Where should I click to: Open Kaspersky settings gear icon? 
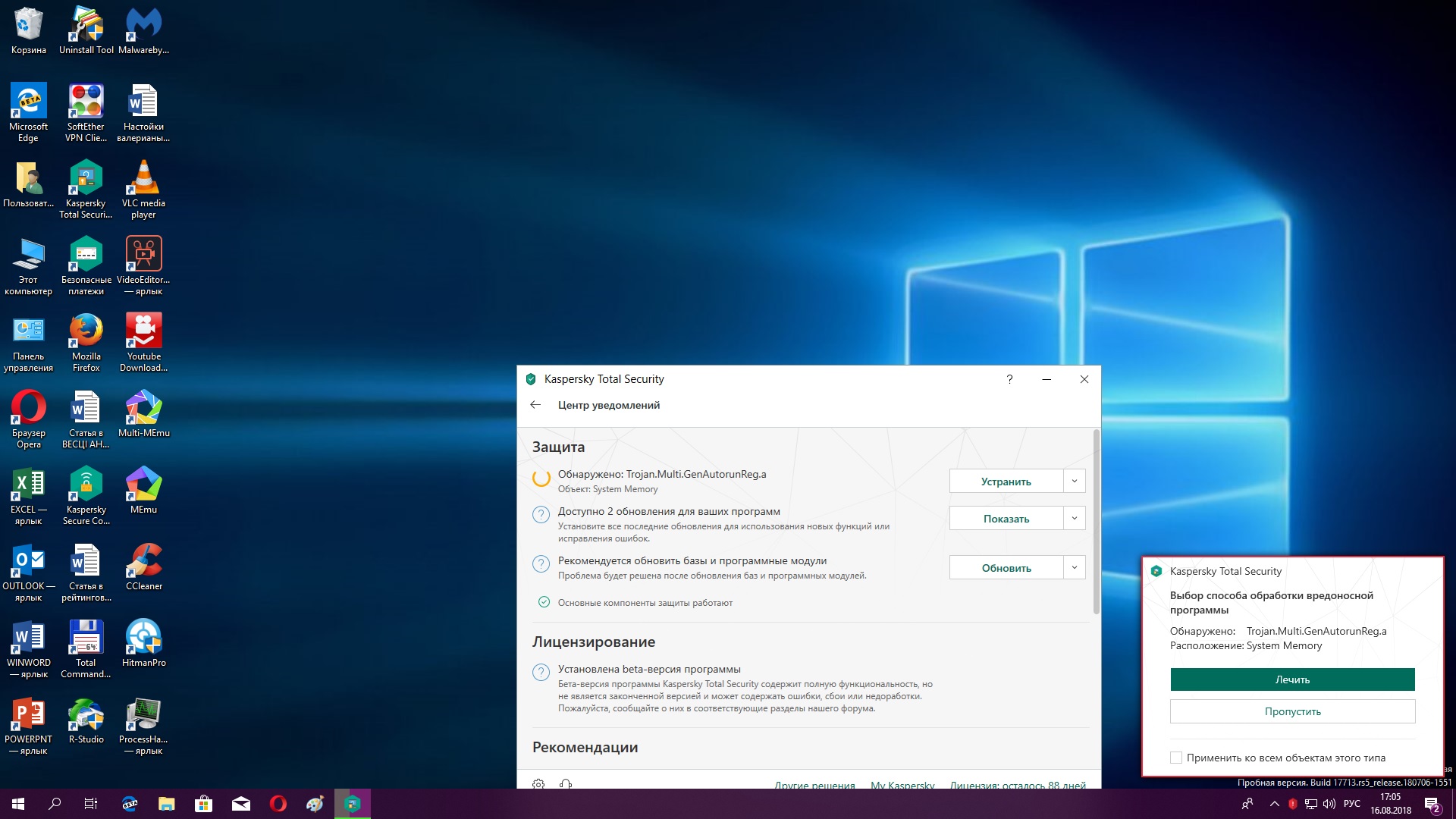point(538,784)
